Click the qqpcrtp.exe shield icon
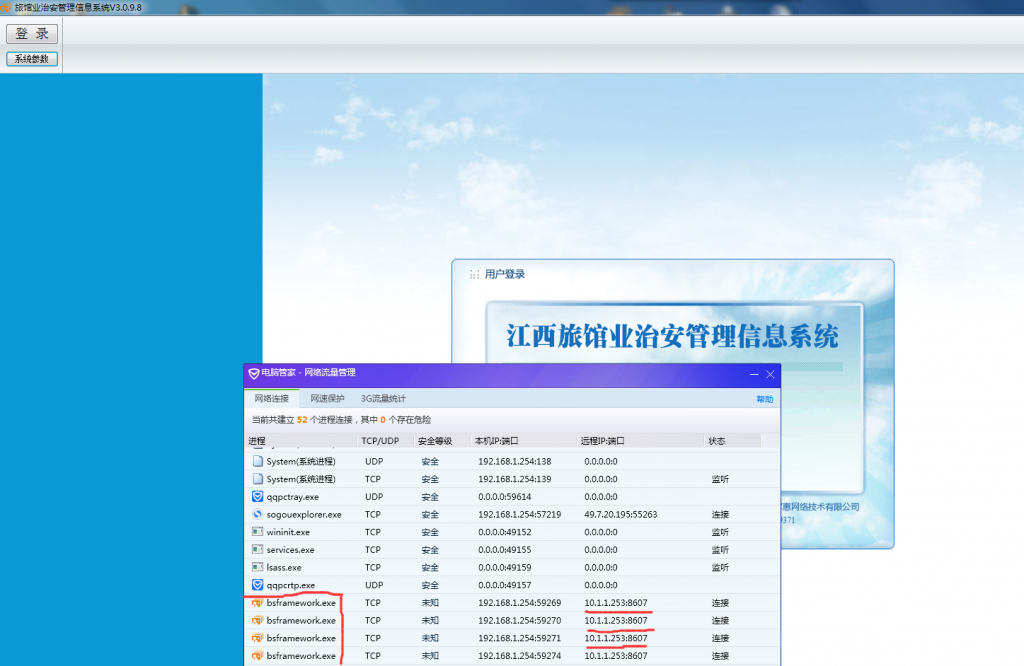The width and height of the screenshot is (1024, 666). tap(257, 585)
